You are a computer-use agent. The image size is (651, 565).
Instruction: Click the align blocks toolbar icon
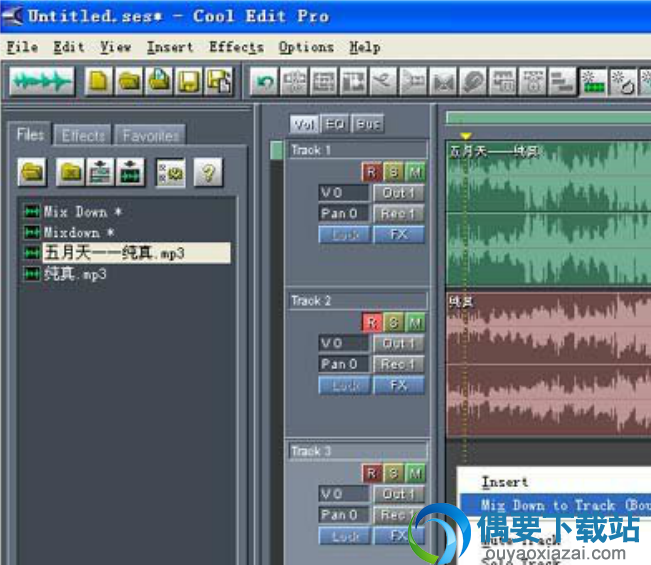pyautogui.click(x=563, y=81)
